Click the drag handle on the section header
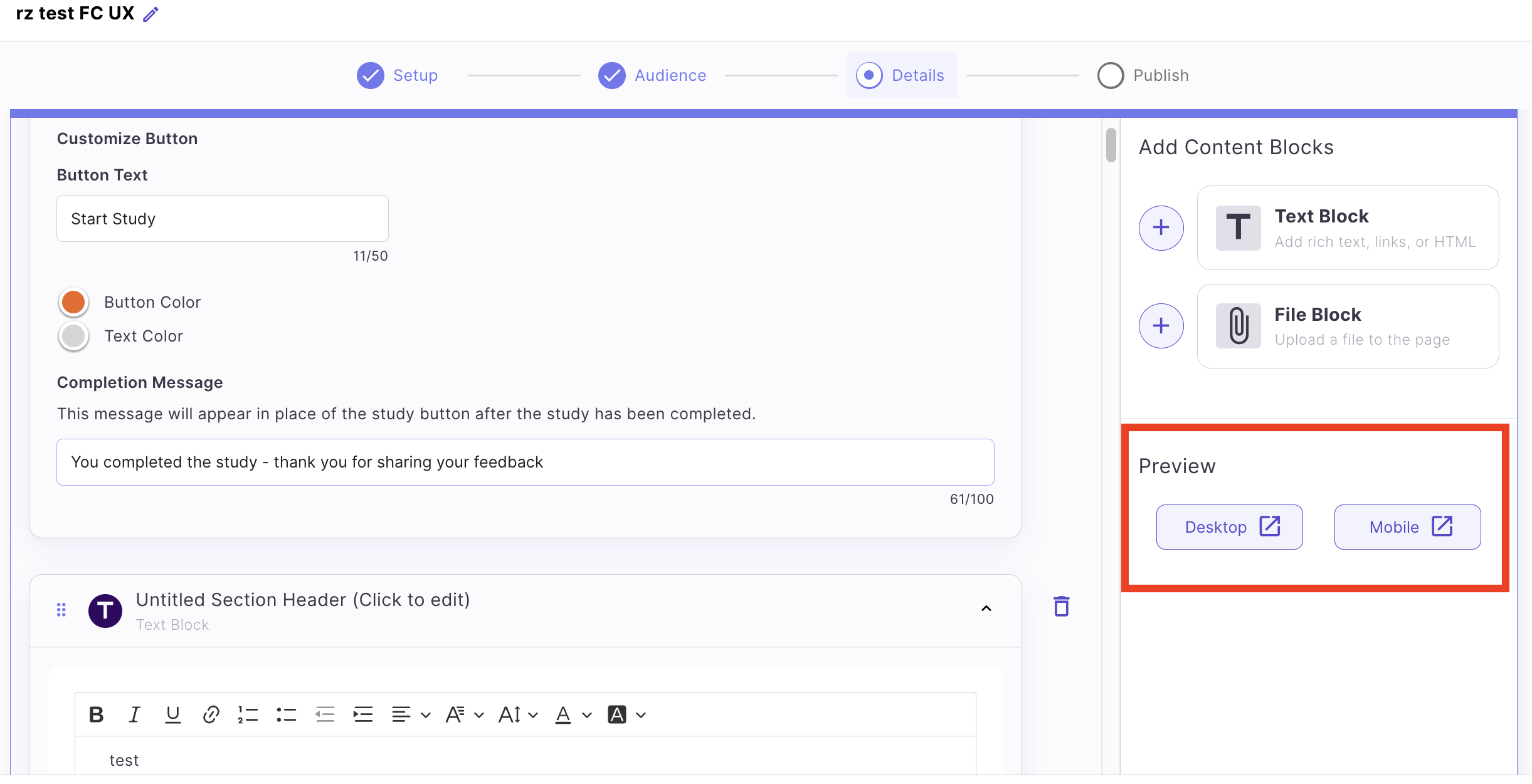The height and width of the screenshot is (784, 1532). pyautogui.click(x=61, y=609)
